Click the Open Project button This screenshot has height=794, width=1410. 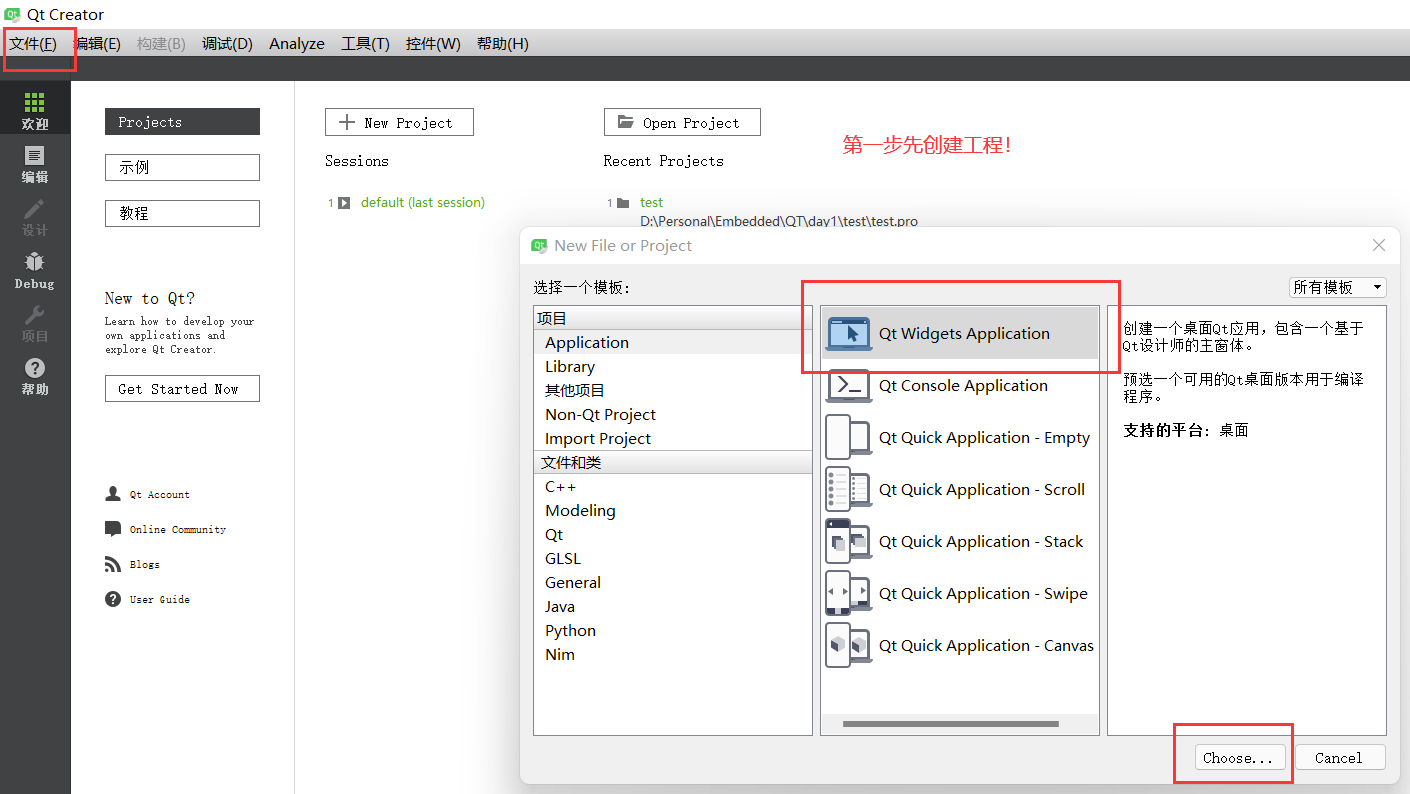tap(682, 122)
